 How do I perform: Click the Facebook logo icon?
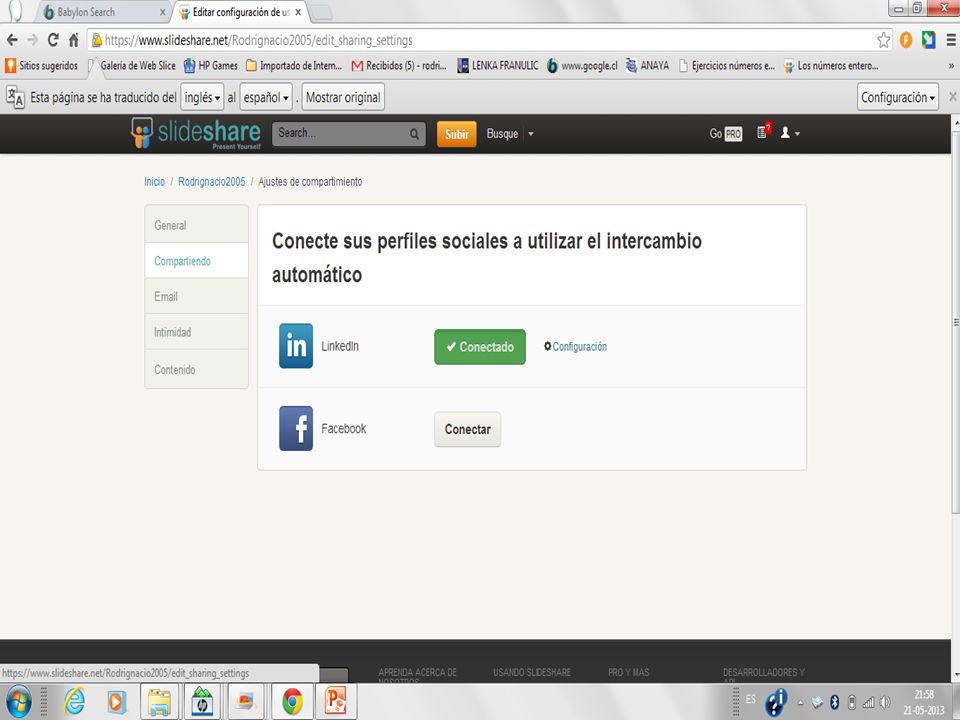296,429
